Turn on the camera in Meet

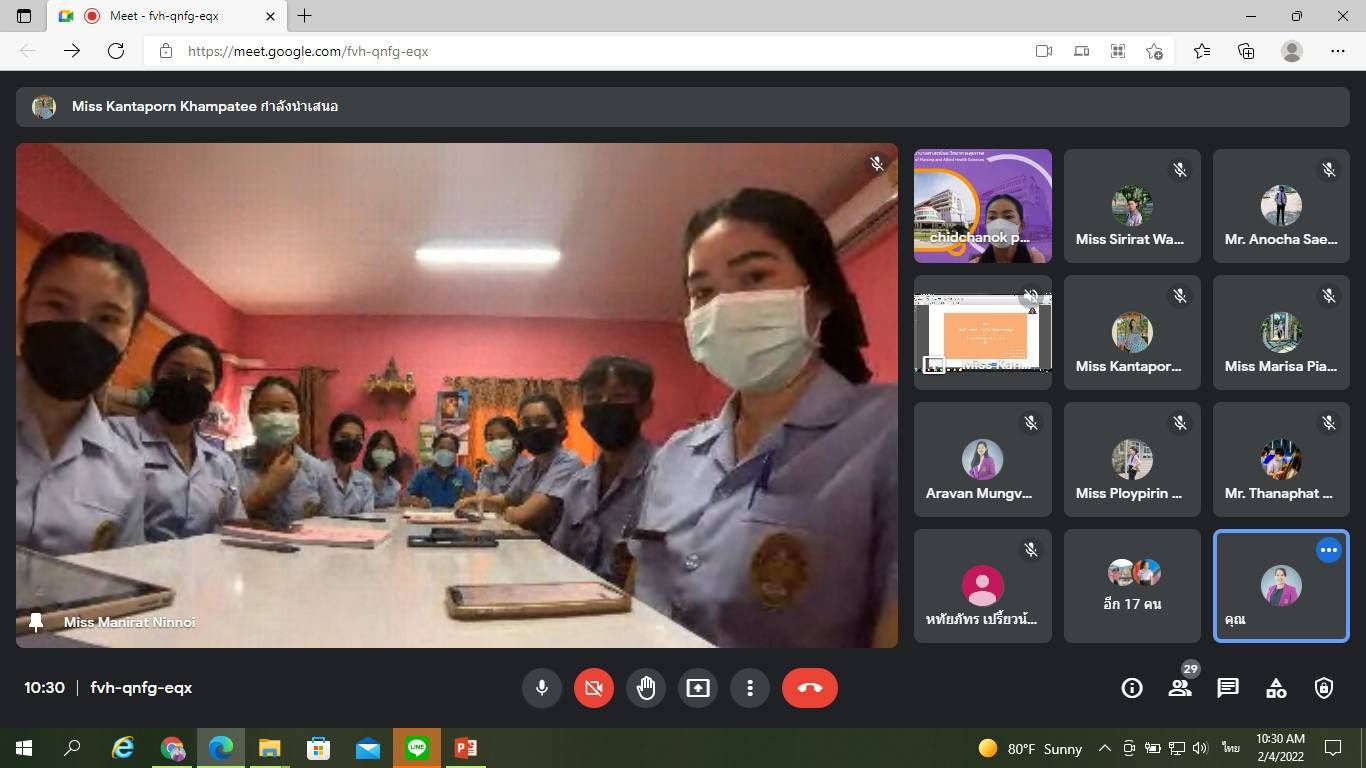point(594,688)
